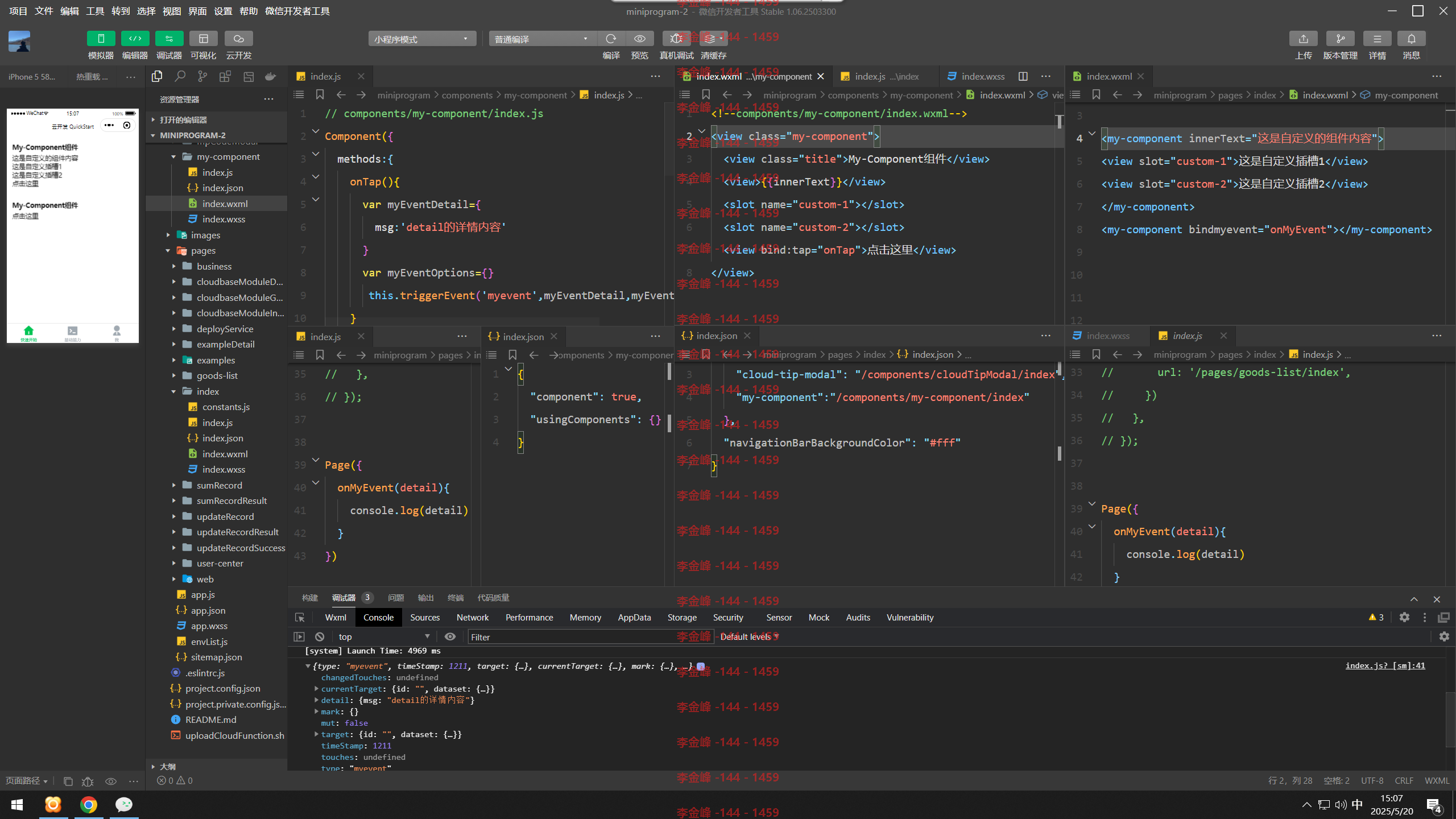1456x819 pixels.
Task: Open the debugger settings gear icon
Action: 1404,617
